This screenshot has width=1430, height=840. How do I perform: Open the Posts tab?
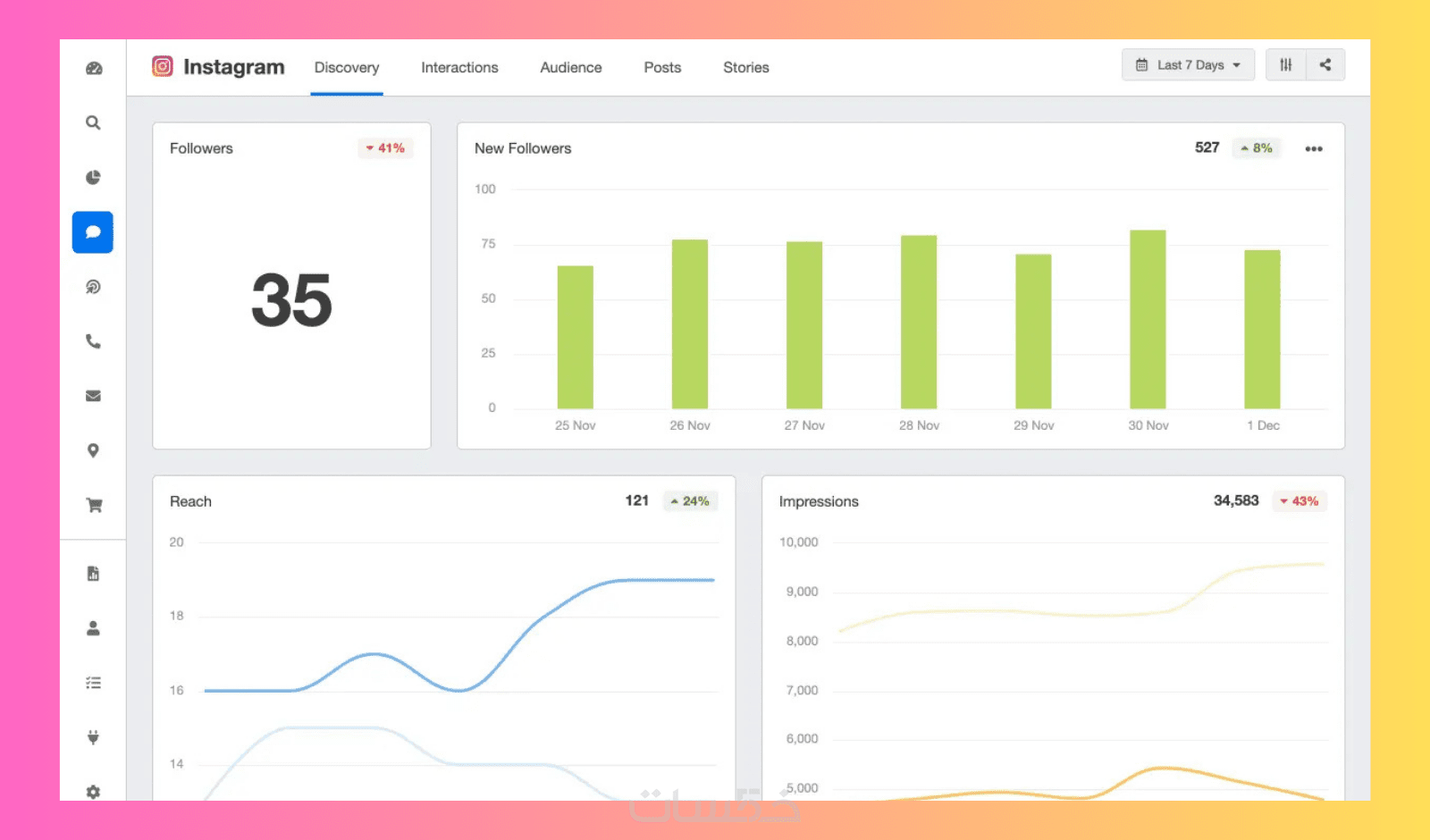(662, 68)
